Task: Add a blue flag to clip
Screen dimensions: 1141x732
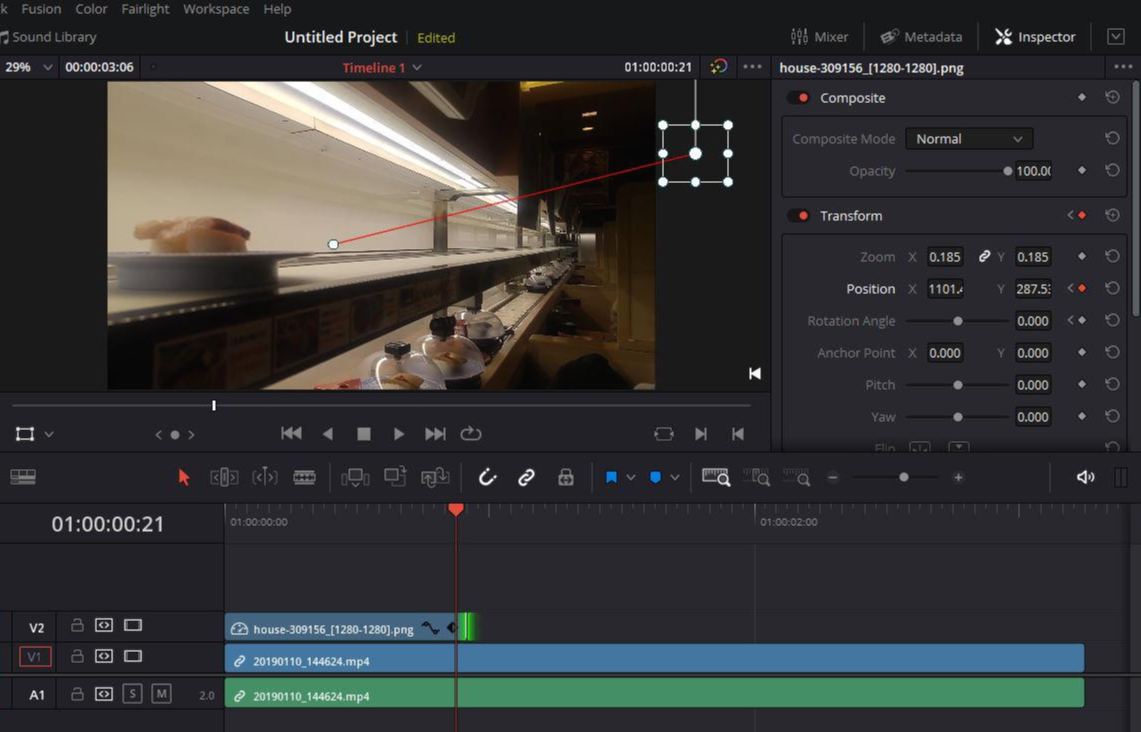Action: [x=611, y=477]
